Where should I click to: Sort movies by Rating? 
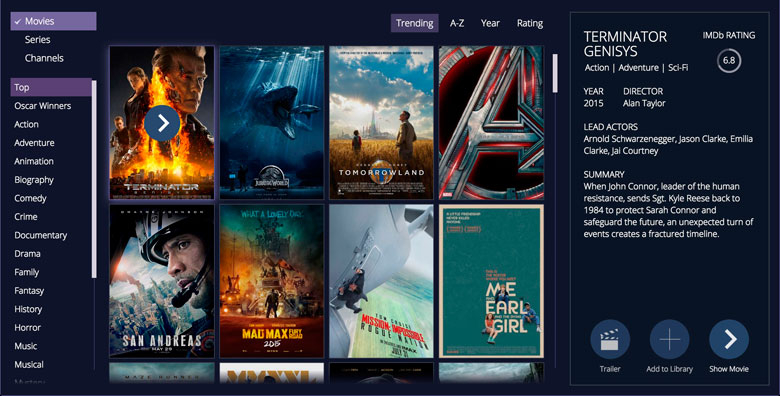(x=530, y=23)
